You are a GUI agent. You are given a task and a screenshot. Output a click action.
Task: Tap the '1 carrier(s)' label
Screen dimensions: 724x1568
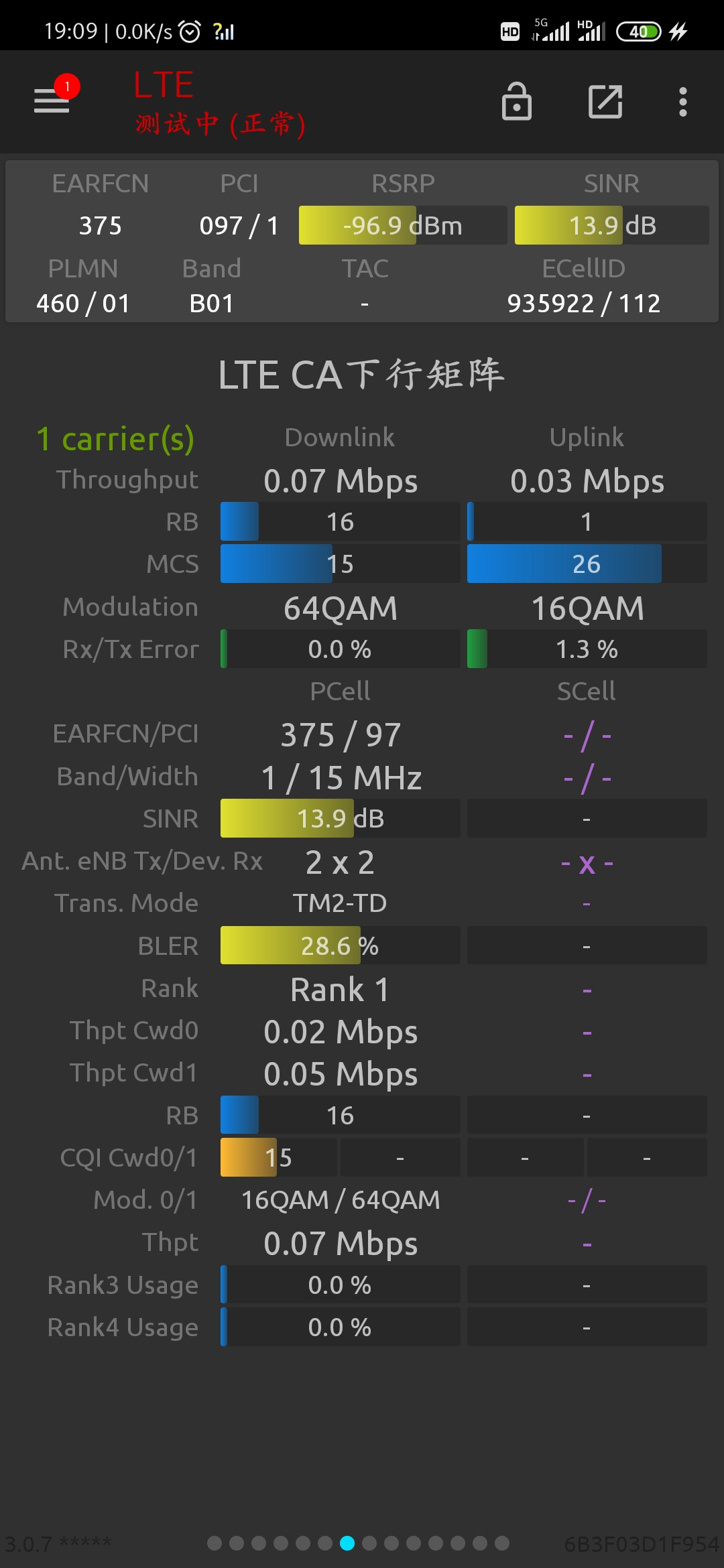click(115, 439)
